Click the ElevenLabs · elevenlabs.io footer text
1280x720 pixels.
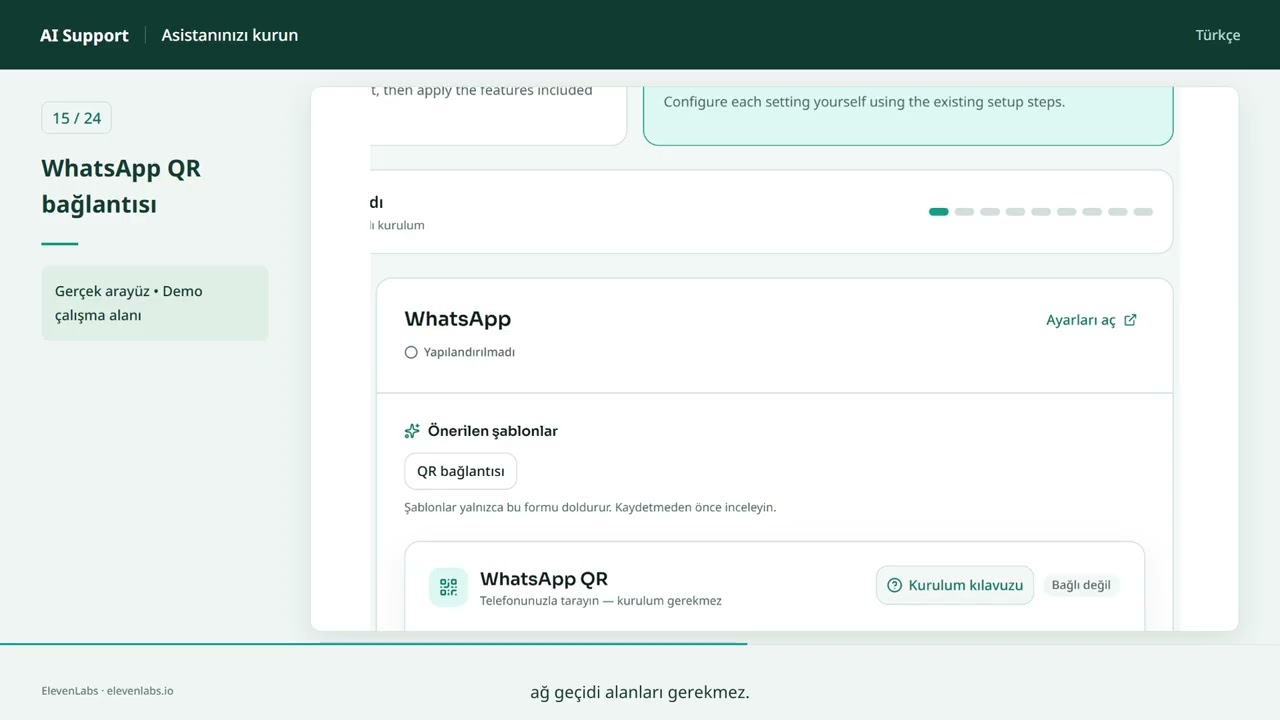[108, 690]
